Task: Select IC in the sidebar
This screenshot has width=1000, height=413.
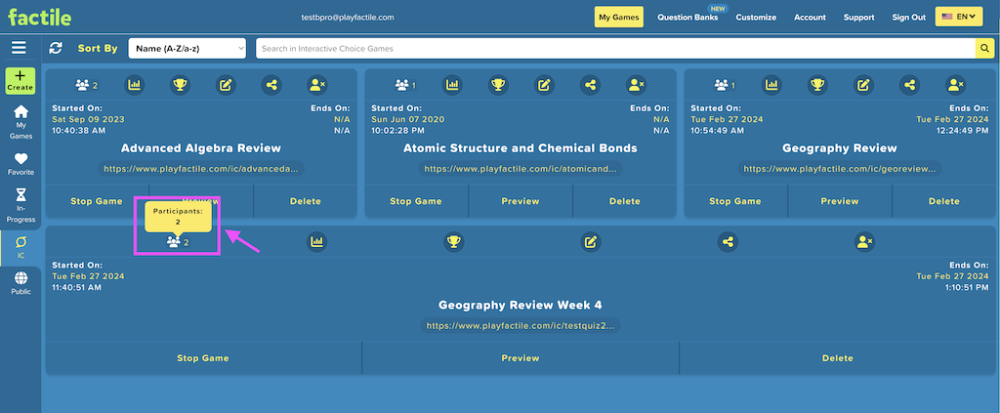Action: pyautogui.click(x=20, y=248)
